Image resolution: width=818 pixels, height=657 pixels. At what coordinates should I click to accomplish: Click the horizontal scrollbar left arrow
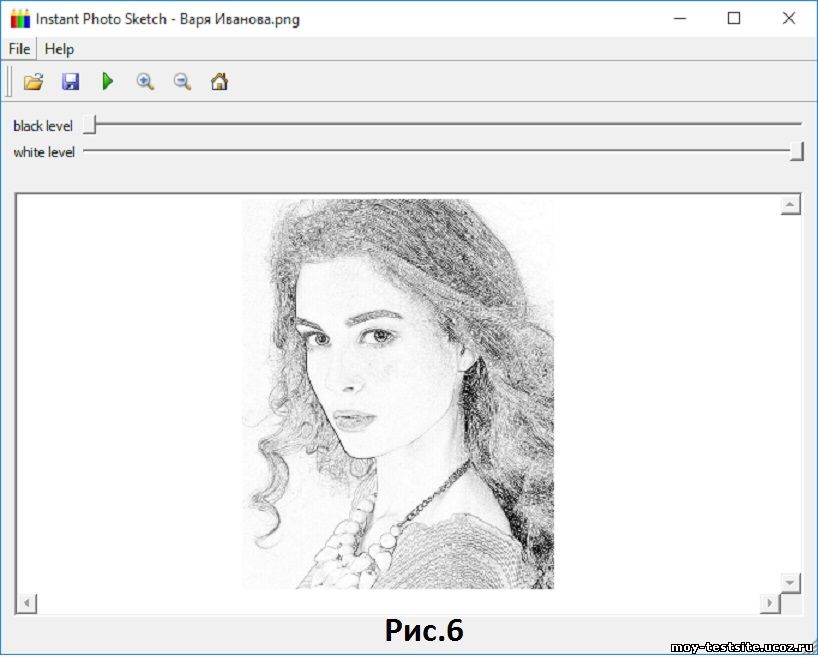pyautogui.click(x=26, y=603)
